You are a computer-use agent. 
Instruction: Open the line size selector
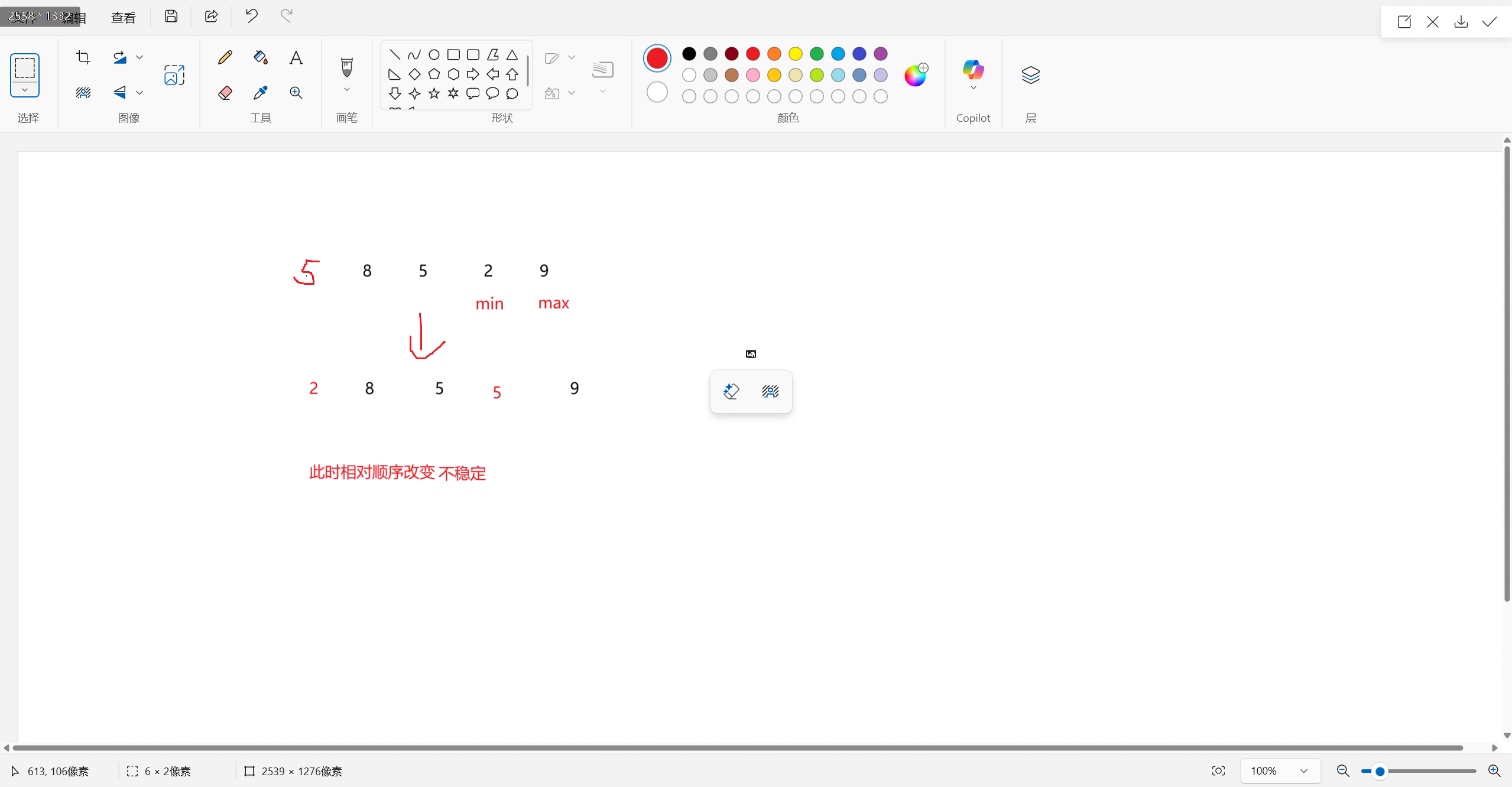click(x=603, y=76)
